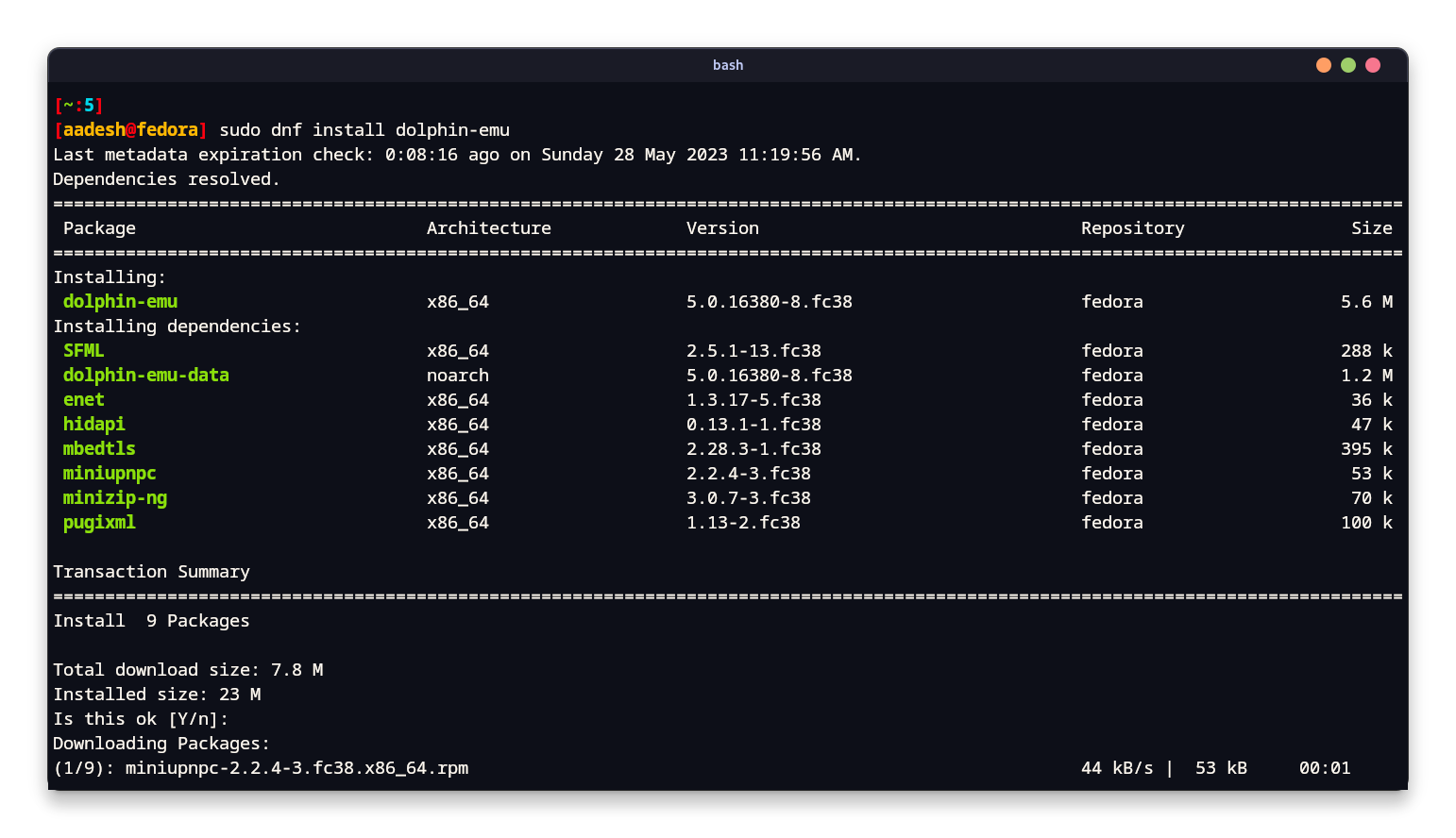Click the Architecture column header

(488, 227)
